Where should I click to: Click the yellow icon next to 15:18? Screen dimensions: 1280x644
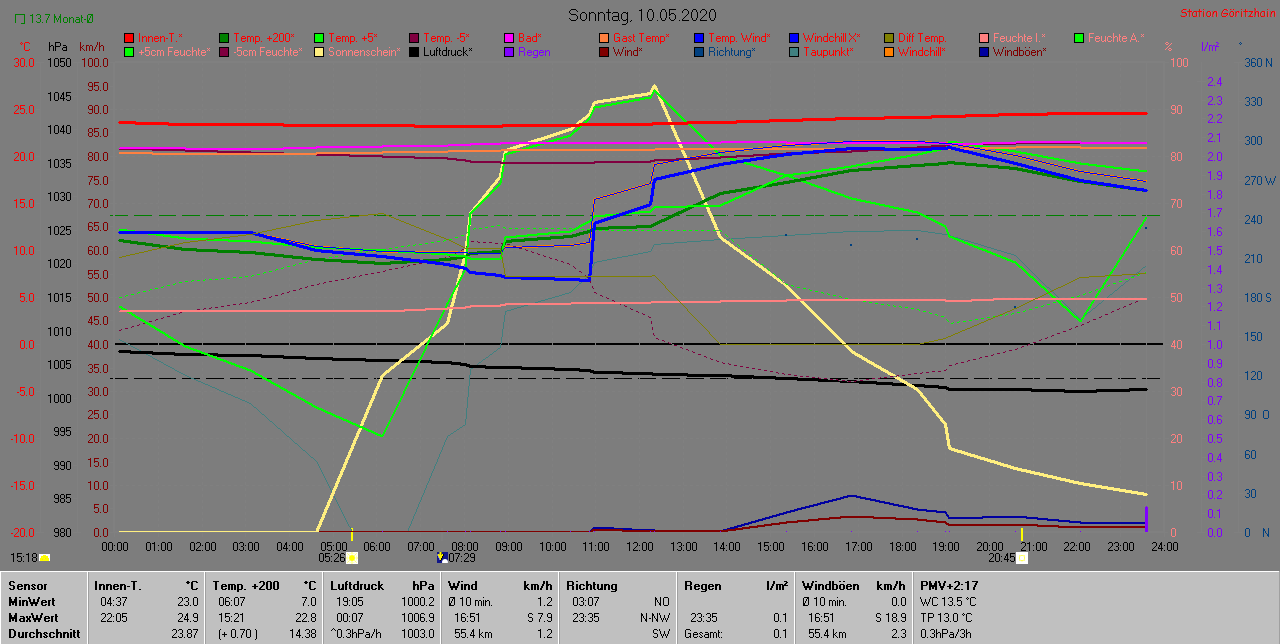tap(44, 558)
